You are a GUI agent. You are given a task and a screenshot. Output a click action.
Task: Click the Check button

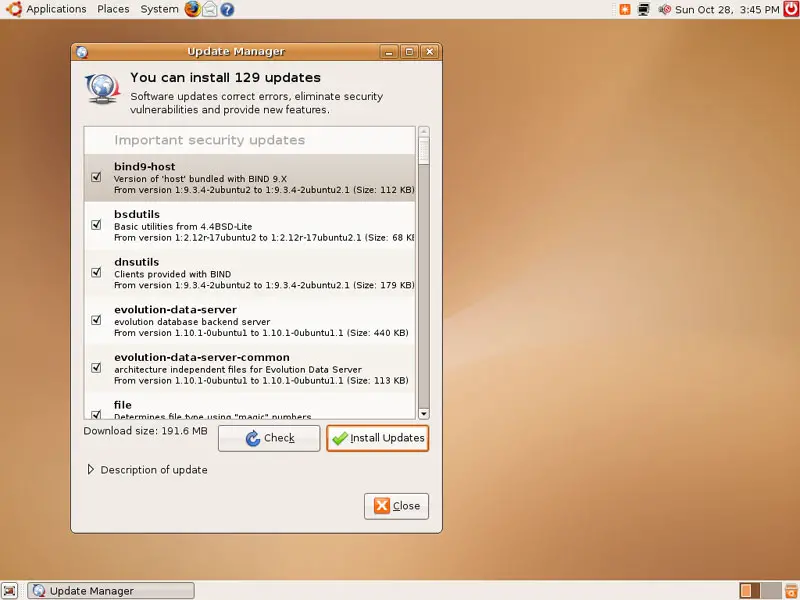tap(269, 438)
